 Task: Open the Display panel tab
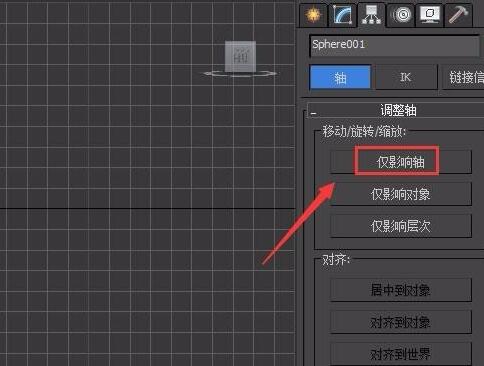pos(430,15)
